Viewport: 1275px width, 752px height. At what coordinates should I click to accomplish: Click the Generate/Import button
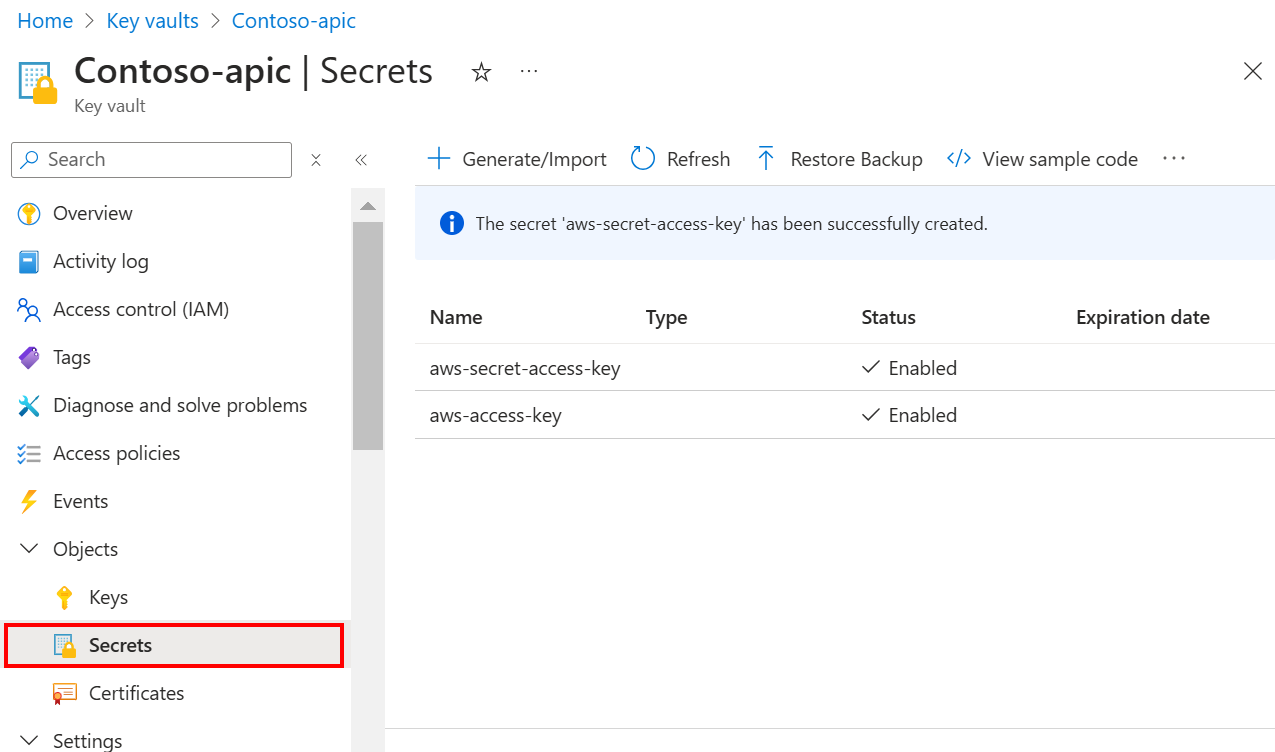(x=516, y=158)
